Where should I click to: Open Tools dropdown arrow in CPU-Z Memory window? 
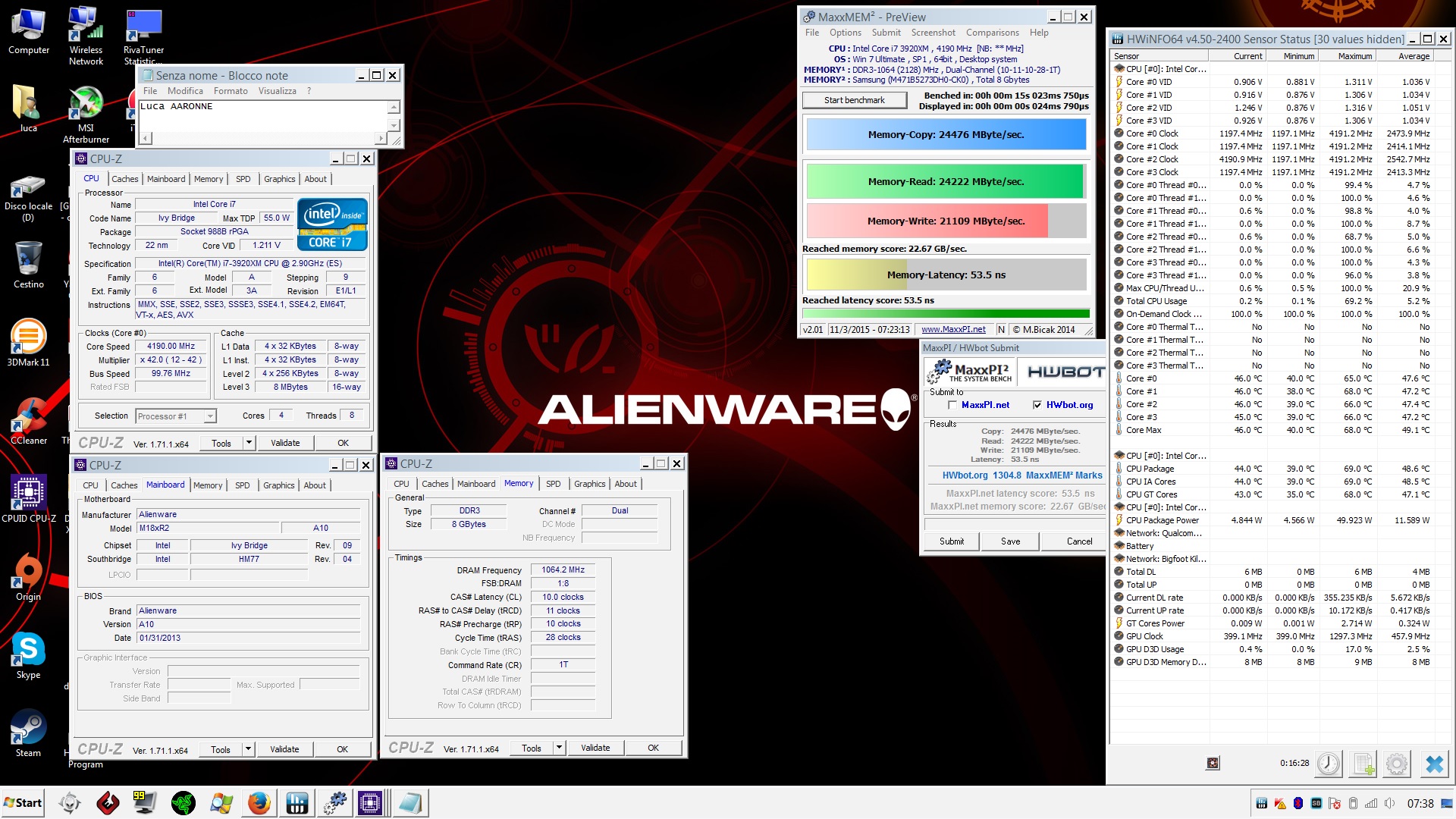tap(559, 748)
